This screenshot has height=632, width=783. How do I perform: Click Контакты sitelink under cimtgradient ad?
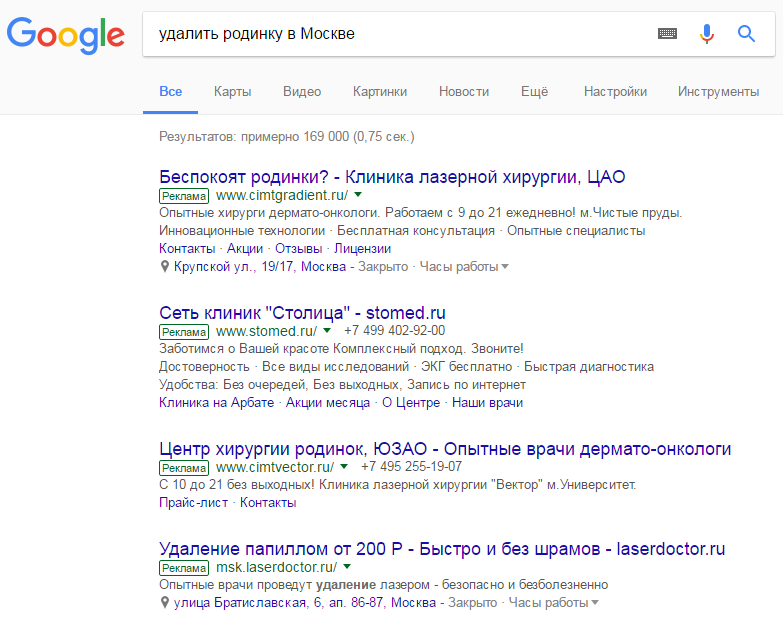pos(187,249)
